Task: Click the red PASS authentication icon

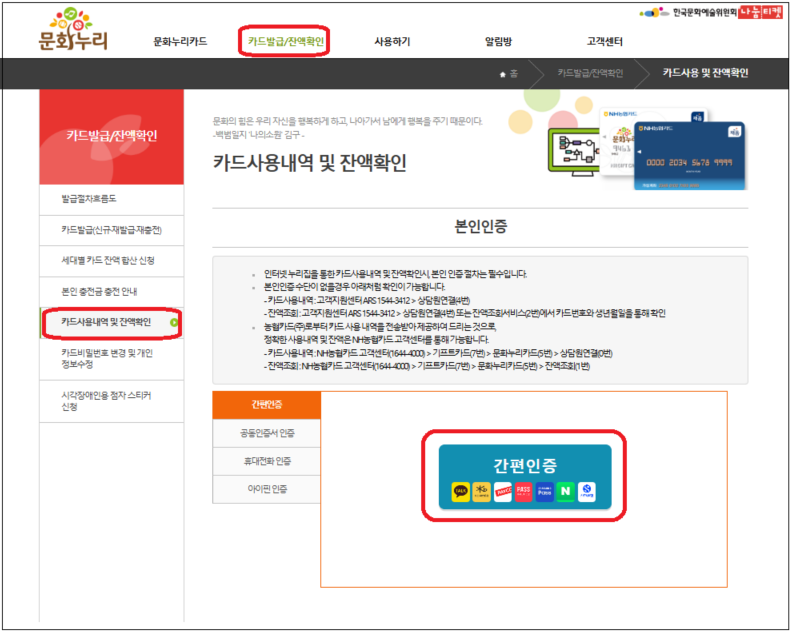Action: [x=524, y=491]
